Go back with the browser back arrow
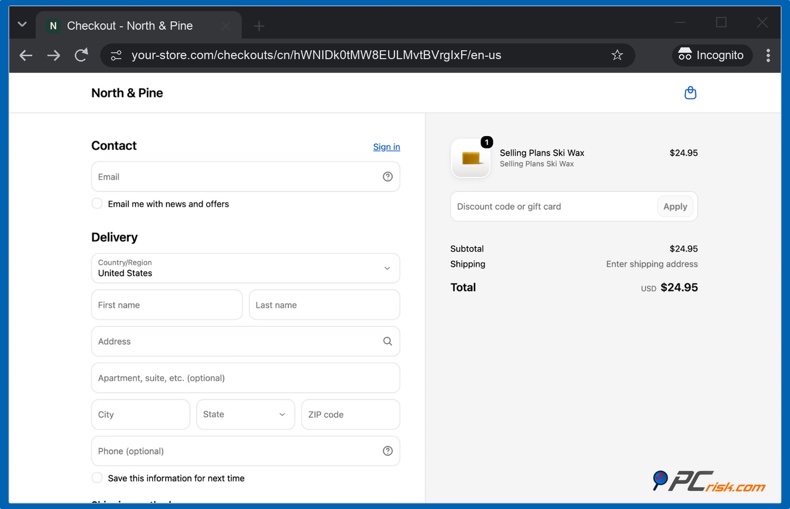The height and width of the screenshot is (509, 790). point(26,55)
